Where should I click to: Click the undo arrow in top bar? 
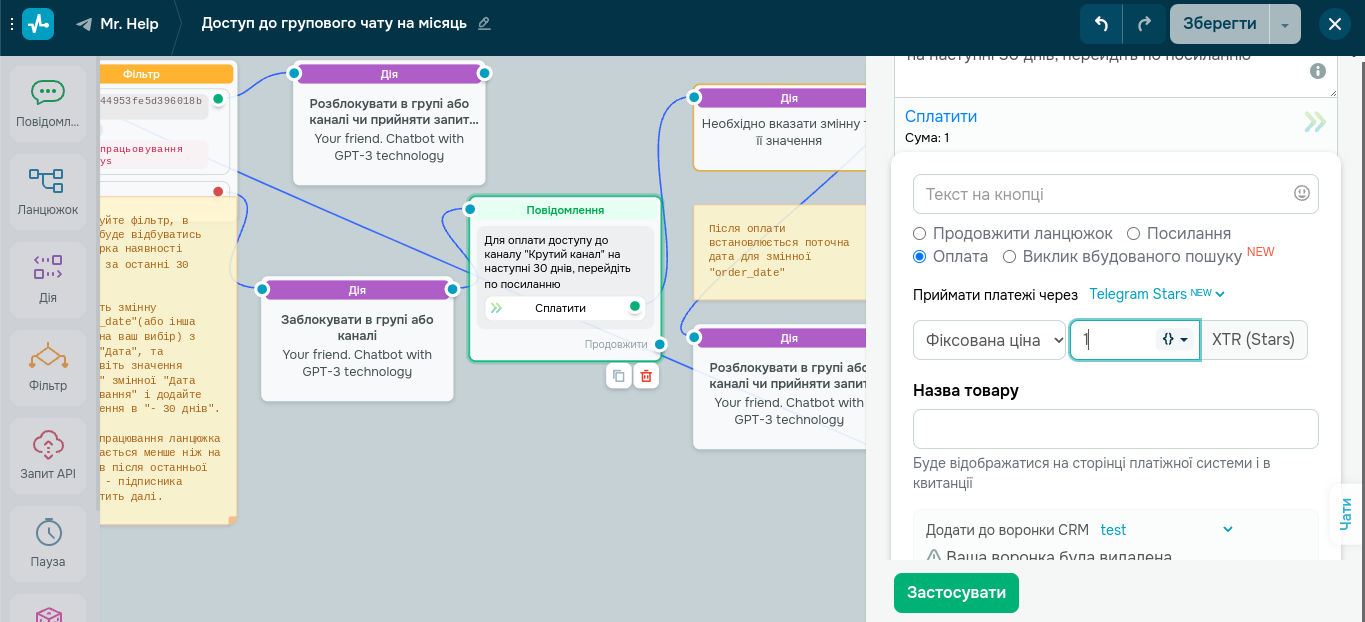[1101, 24]
